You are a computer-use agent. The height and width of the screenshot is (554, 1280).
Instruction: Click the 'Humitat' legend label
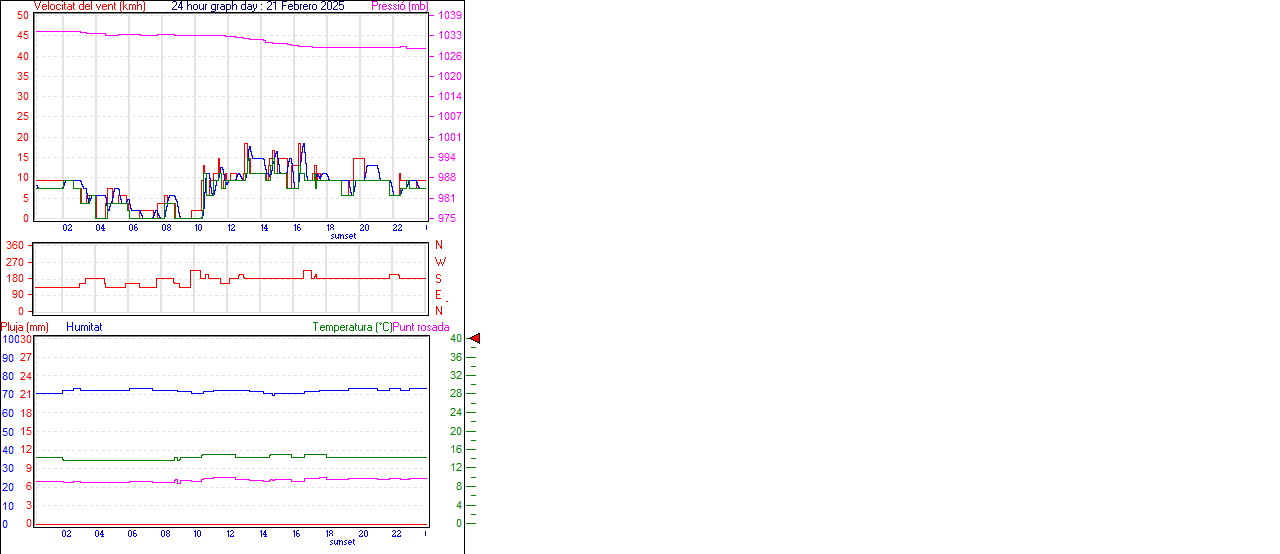(84, 327)
